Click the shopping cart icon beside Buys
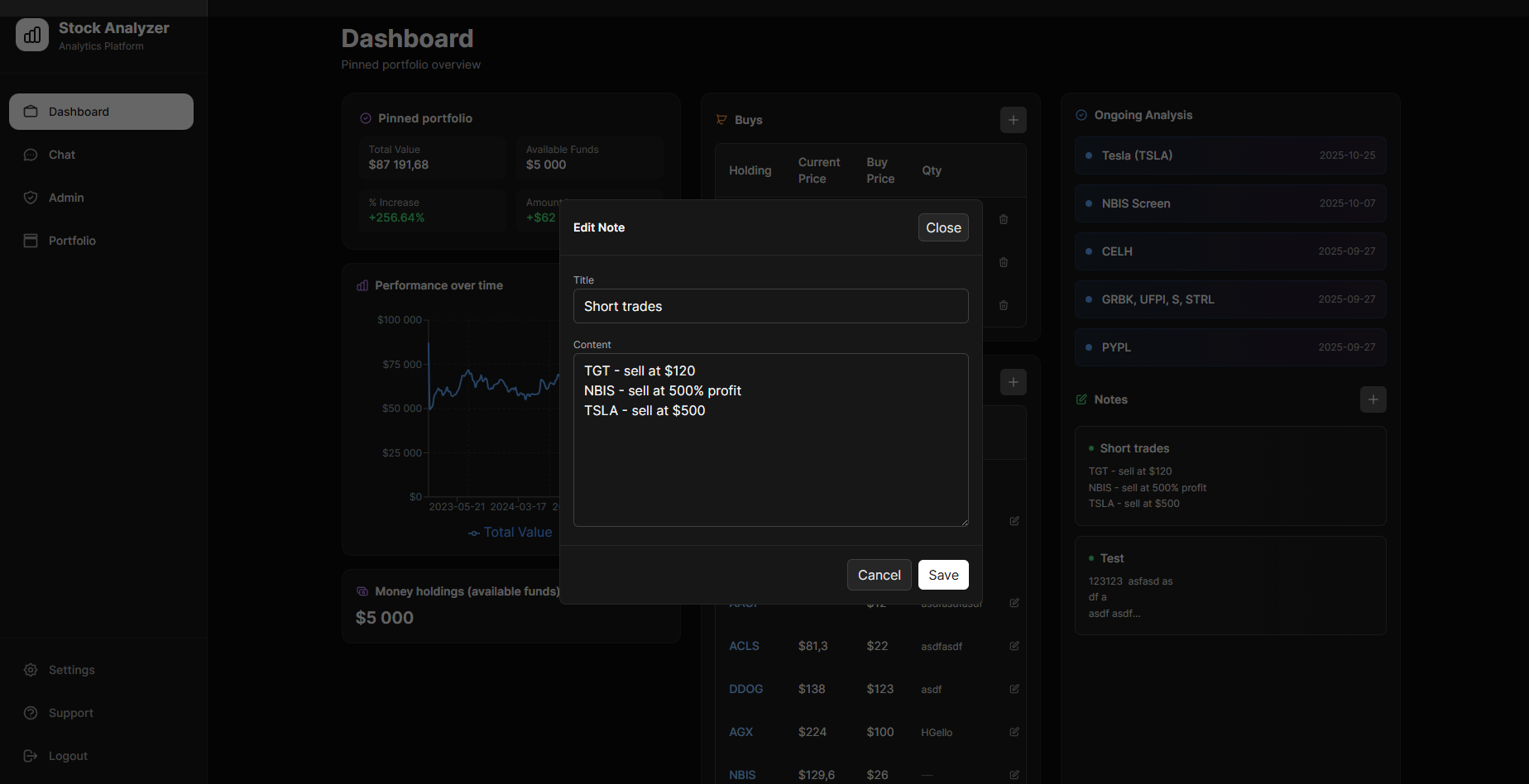1529x784 pixels. (x=721, y=120)
